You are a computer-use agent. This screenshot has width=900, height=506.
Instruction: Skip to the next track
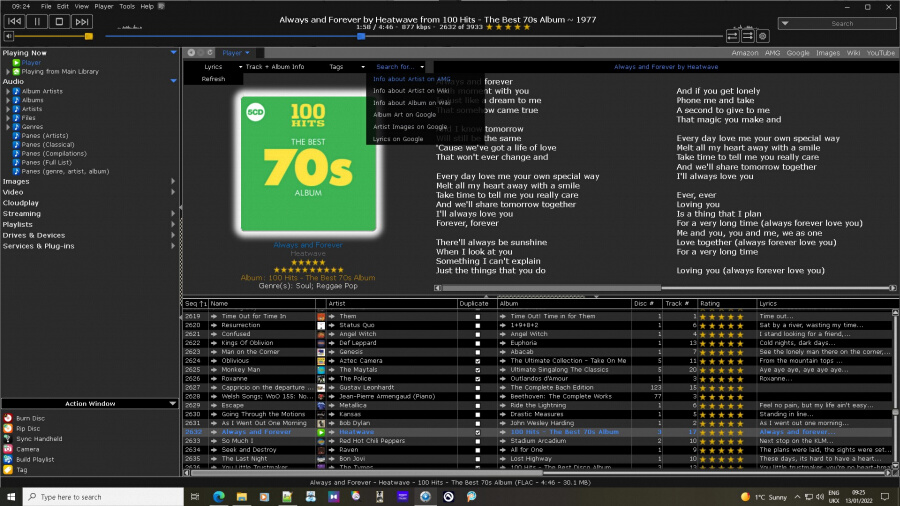click(82, 22)
